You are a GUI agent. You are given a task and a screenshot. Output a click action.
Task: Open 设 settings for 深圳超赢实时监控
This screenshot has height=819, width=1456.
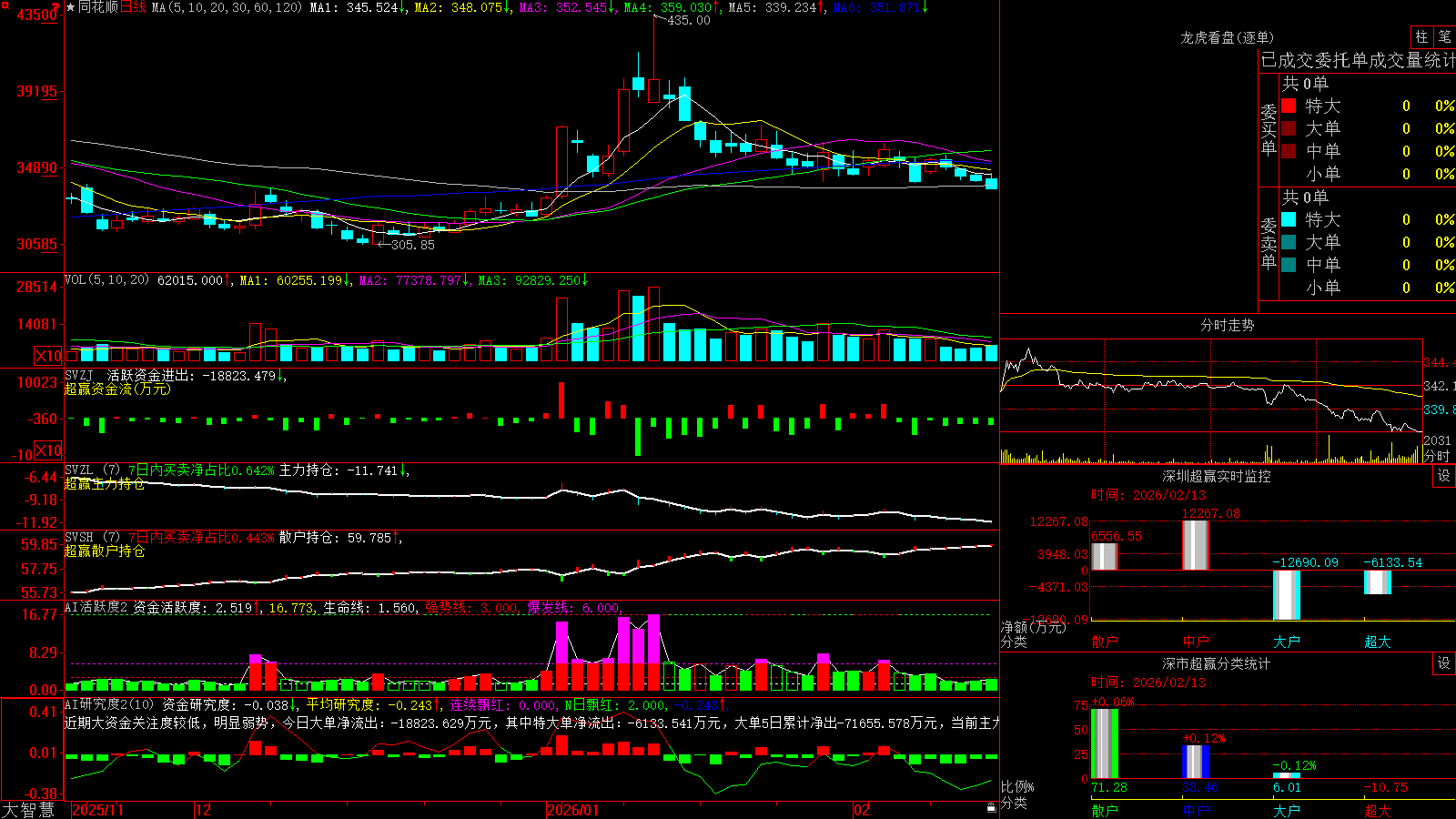(1444, 476)
